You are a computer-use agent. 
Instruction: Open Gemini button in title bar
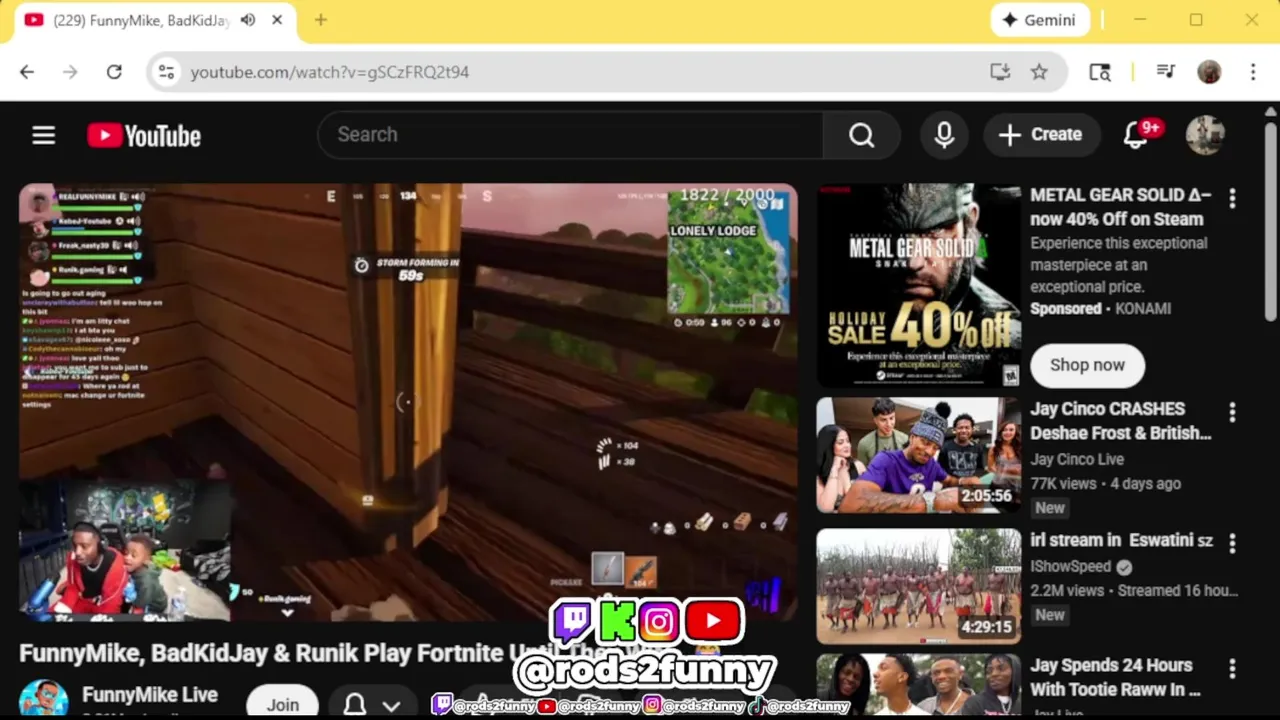(1040, 20)
